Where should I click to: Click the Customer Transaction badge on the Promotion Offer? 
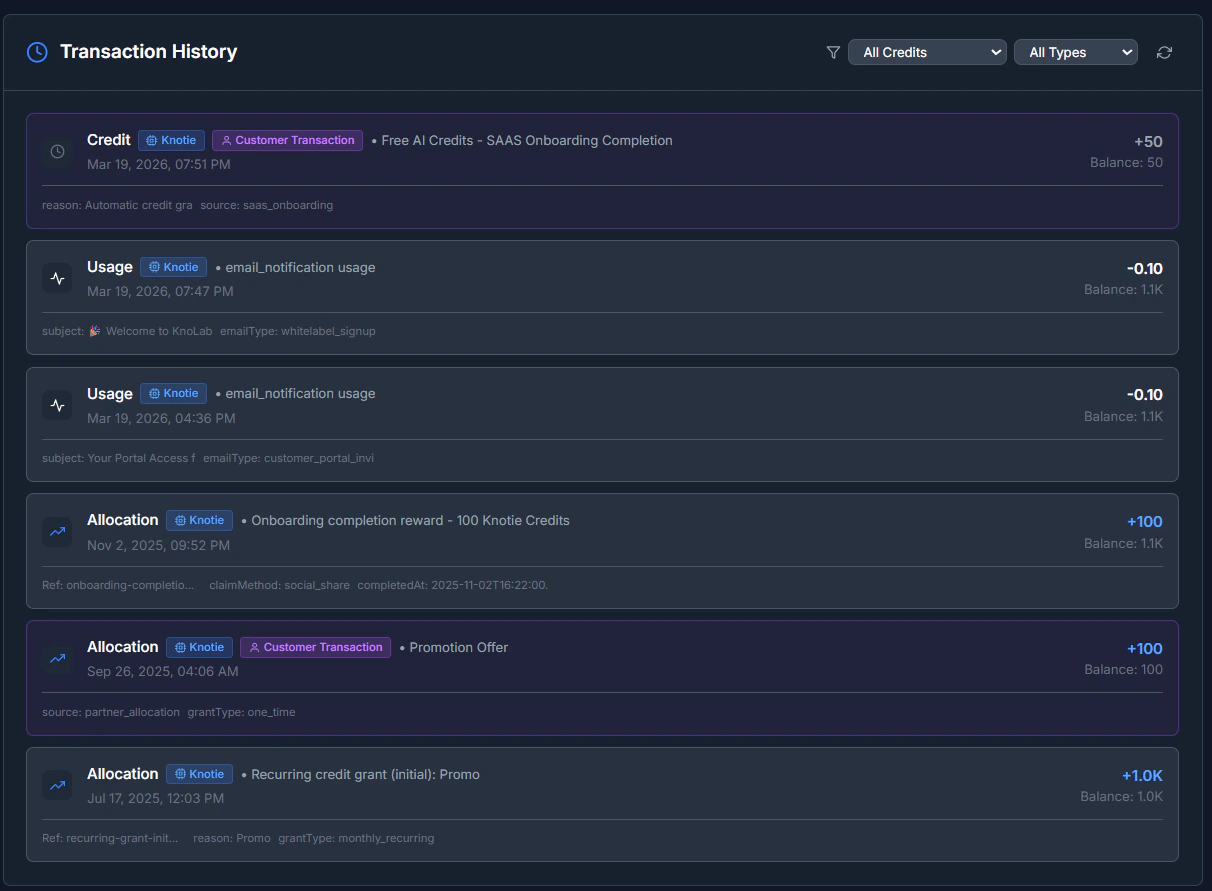pyautogui.click(x=315, y=647)
